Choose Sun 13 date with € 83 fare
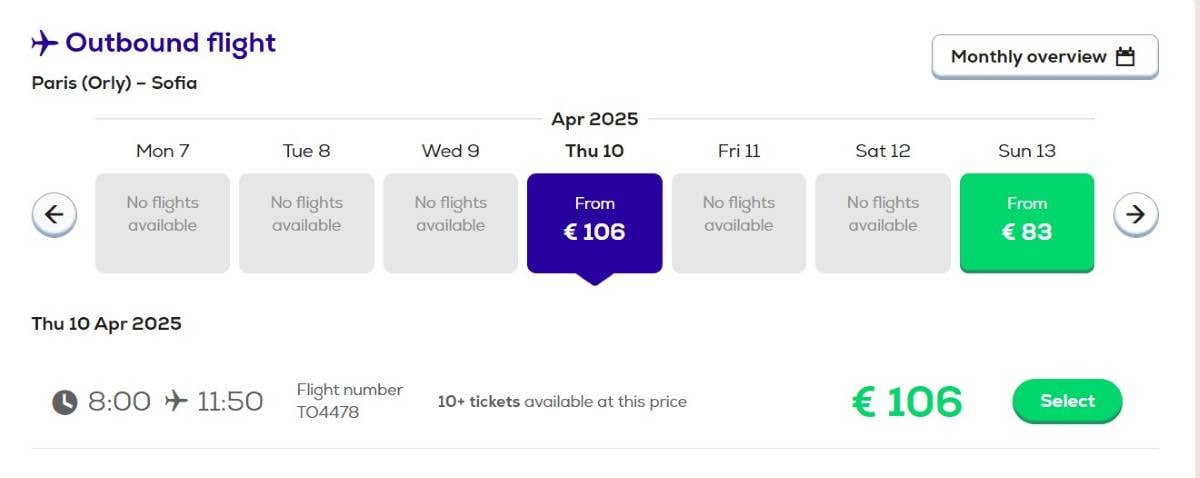This screenshot has width=1200, height=478. pyautogui.click(x=1027, y=223)
